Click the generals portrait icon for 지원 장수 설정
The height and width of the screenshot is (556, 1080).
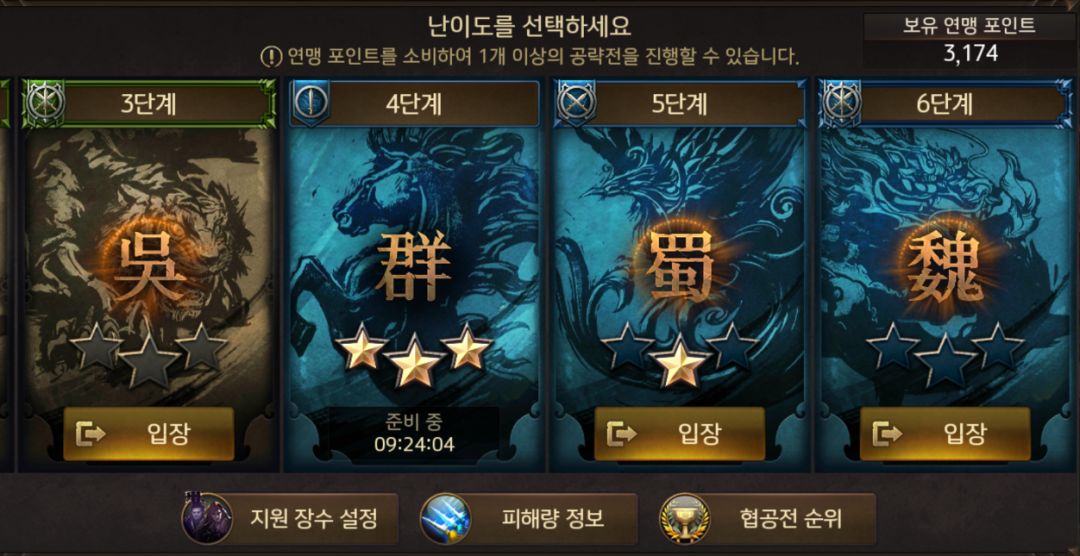[x=207, y=519]
